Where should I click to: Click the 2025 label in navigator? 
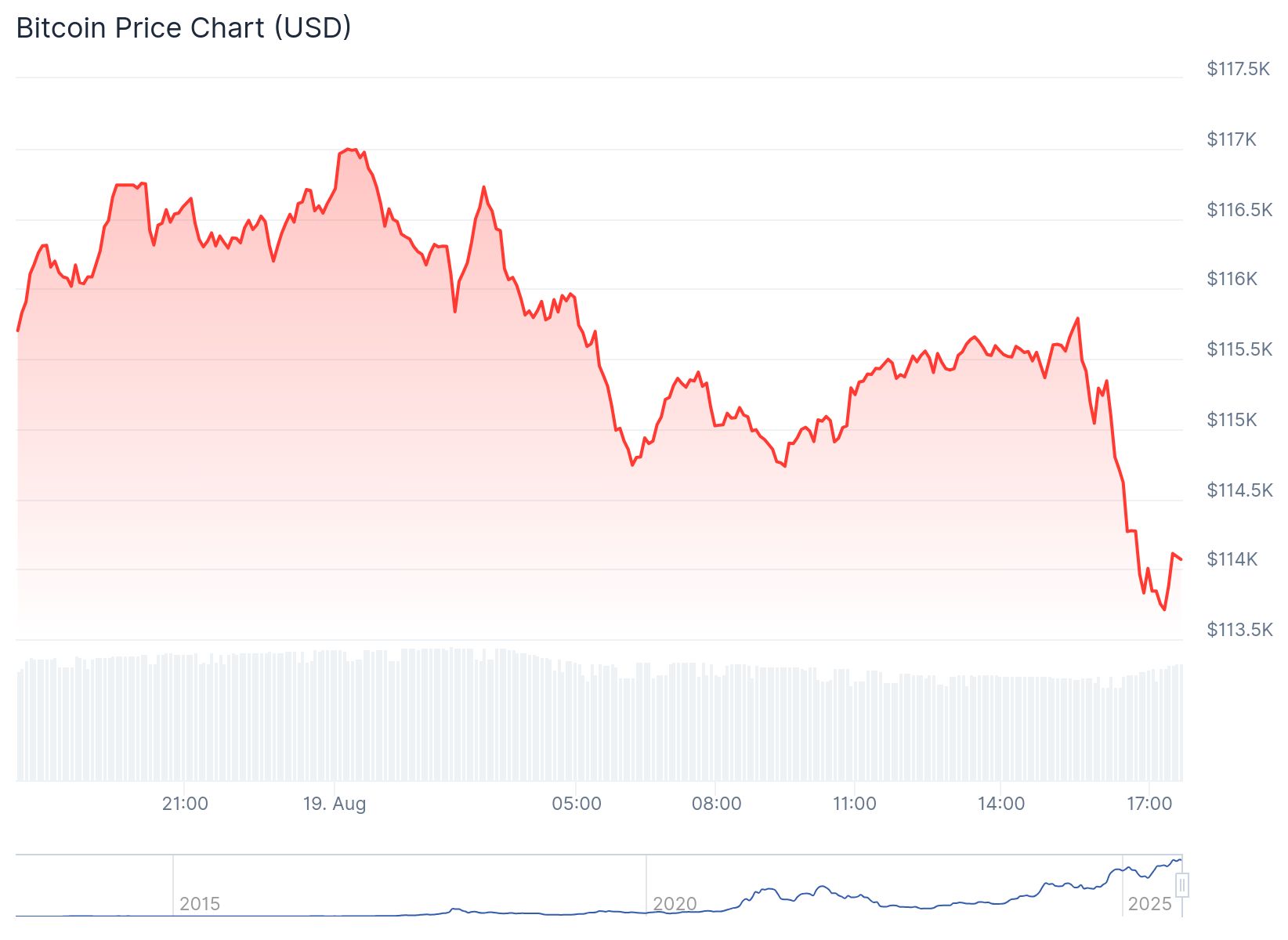click(1149, 904)
